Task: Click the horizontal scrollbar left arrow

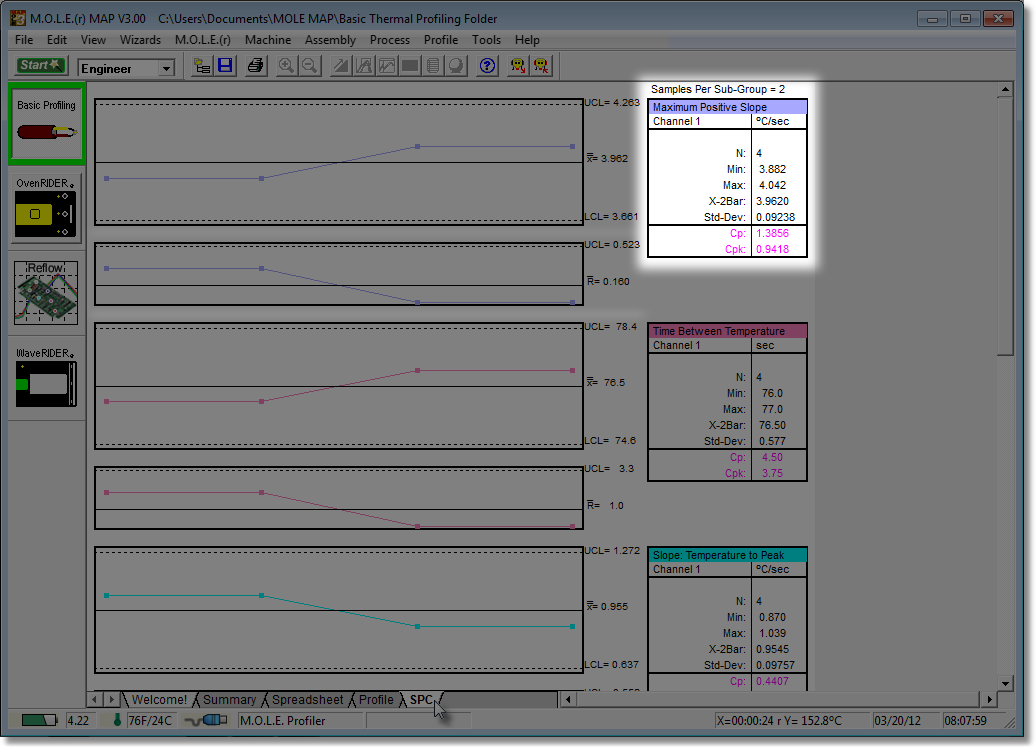Action: pos(568,699)
